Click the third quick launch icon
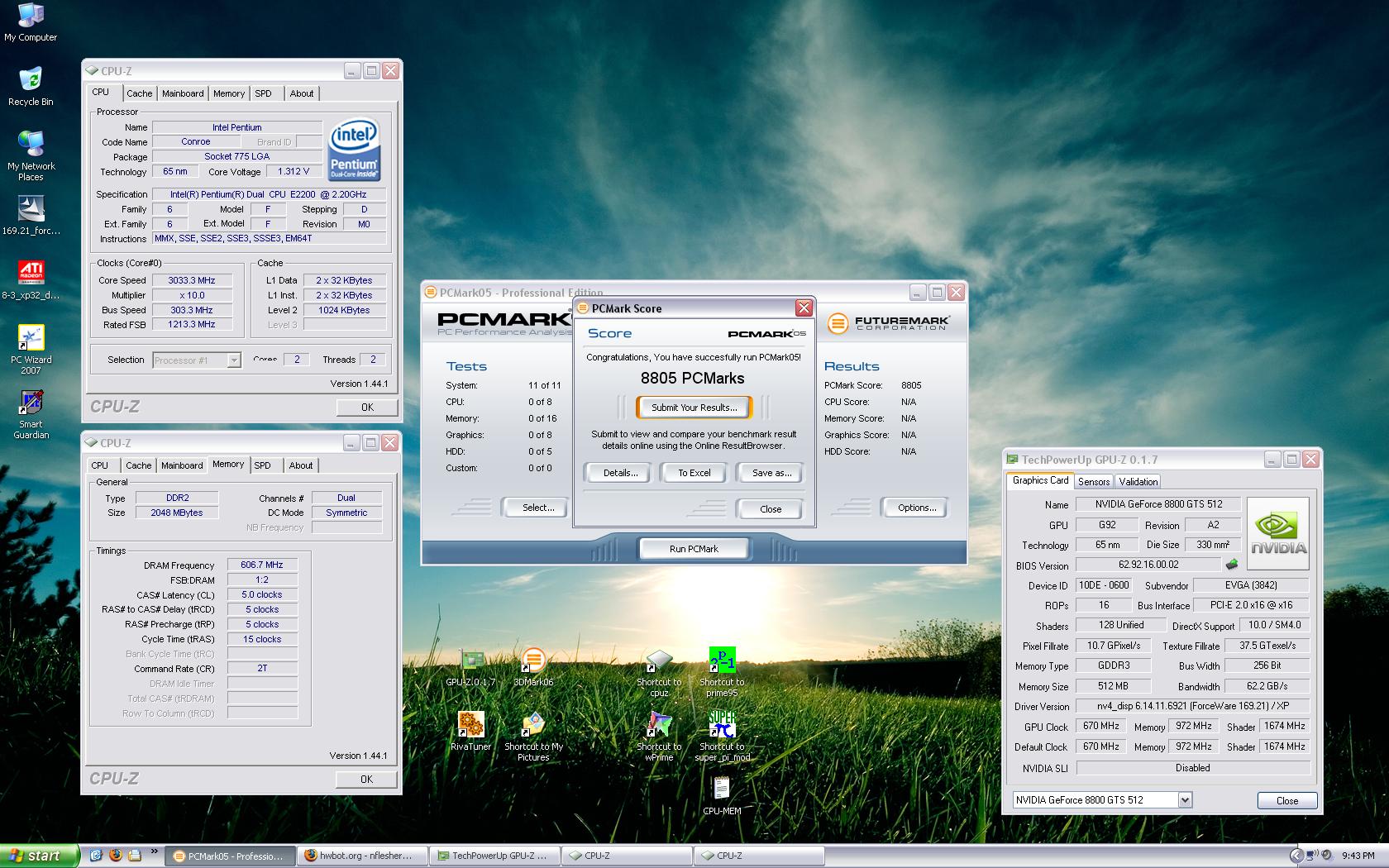The height and width of the screenshot is (868, 1389). tap(135, 856)
